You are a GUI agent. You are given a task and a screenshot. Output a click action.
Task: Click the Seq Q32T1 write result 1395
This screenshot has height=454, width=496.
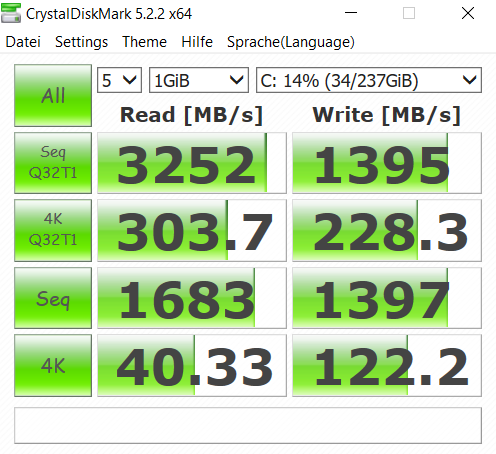pyautogui.click(x=387, y=163)
